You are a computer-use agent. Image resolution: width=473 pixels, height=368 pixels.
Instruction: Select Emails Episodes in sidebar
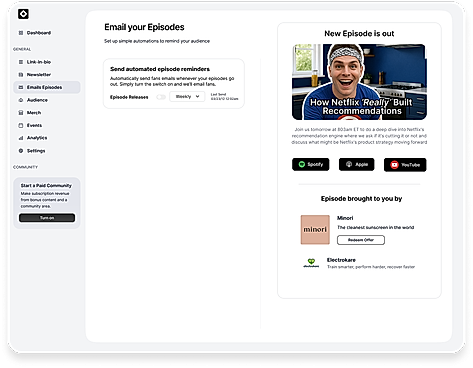[x=47, y=87]
